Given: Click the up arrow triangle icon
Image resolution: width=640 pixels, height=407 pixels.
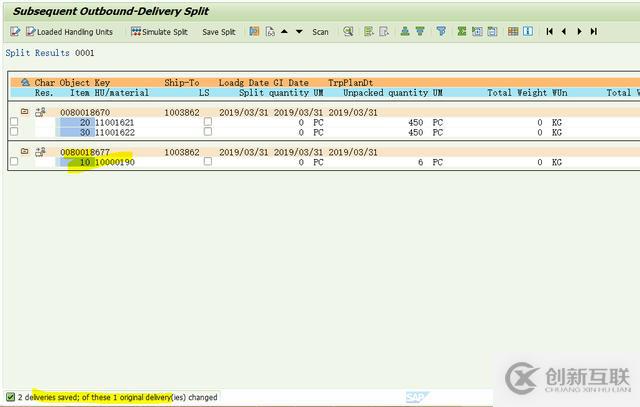Looking at the screenshot, I should (284, 31).
